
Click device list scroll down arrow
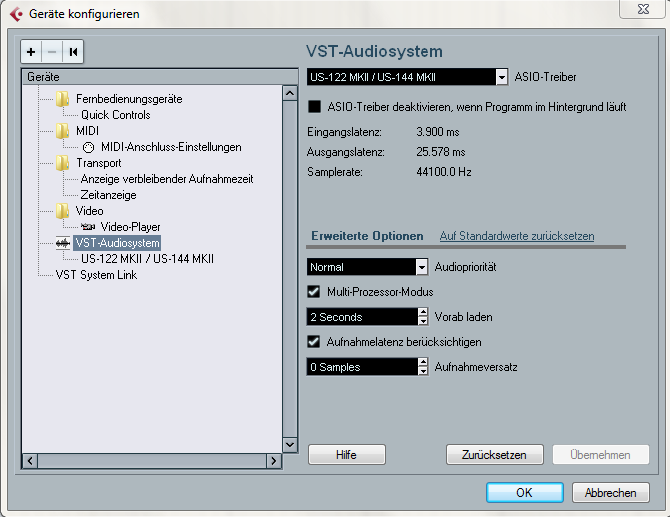[290, 445]
